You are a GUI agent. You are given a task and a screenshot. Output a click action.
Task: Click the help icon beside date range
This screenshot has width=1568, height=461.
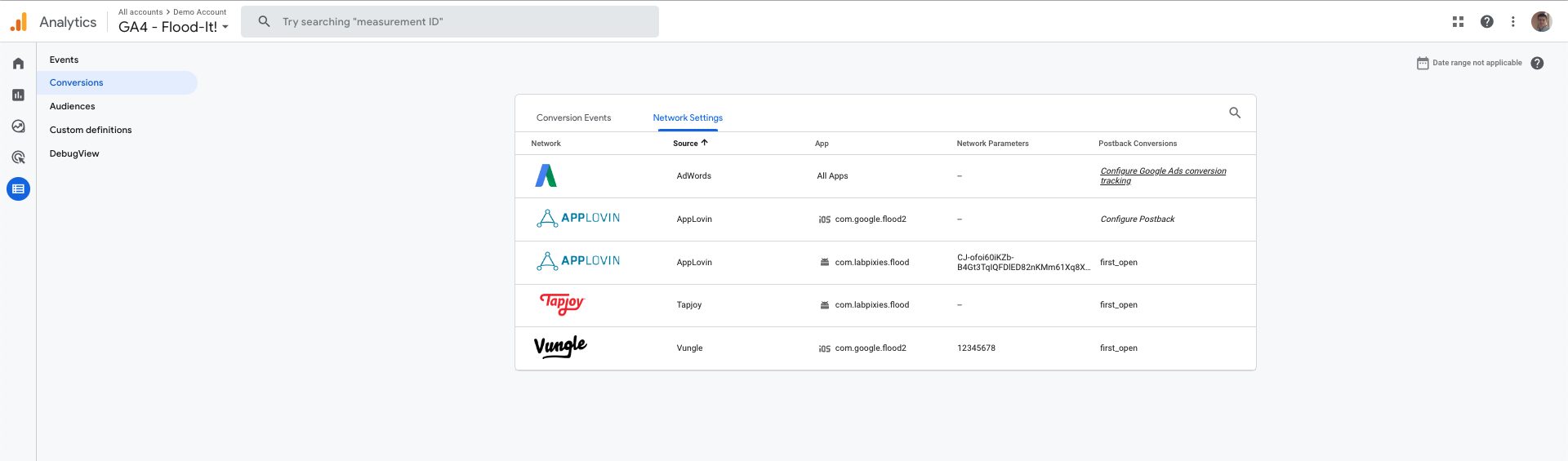click(1537, 64)
